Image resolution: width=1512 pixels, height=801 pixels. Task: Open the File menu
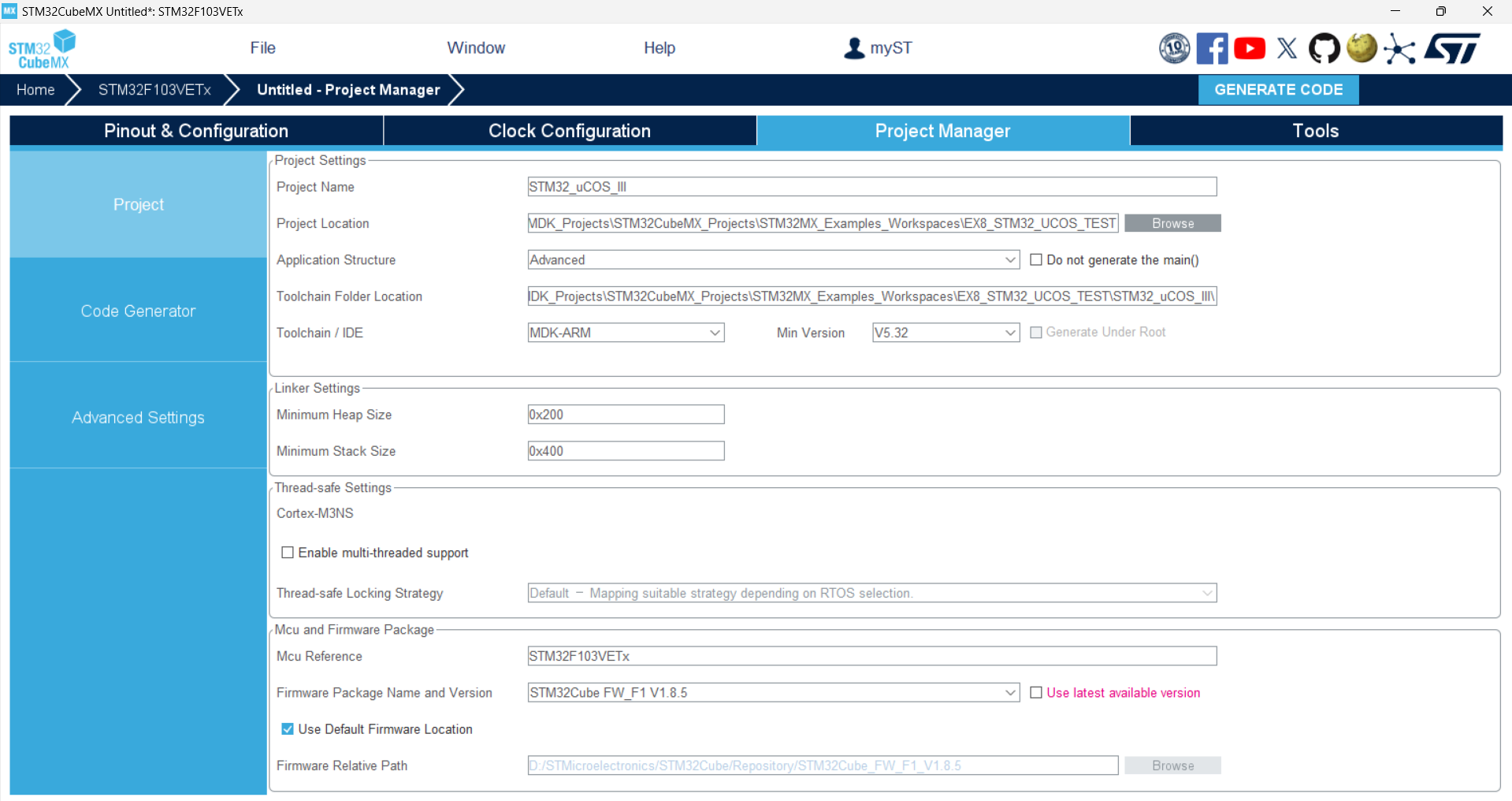coord(263,48)
